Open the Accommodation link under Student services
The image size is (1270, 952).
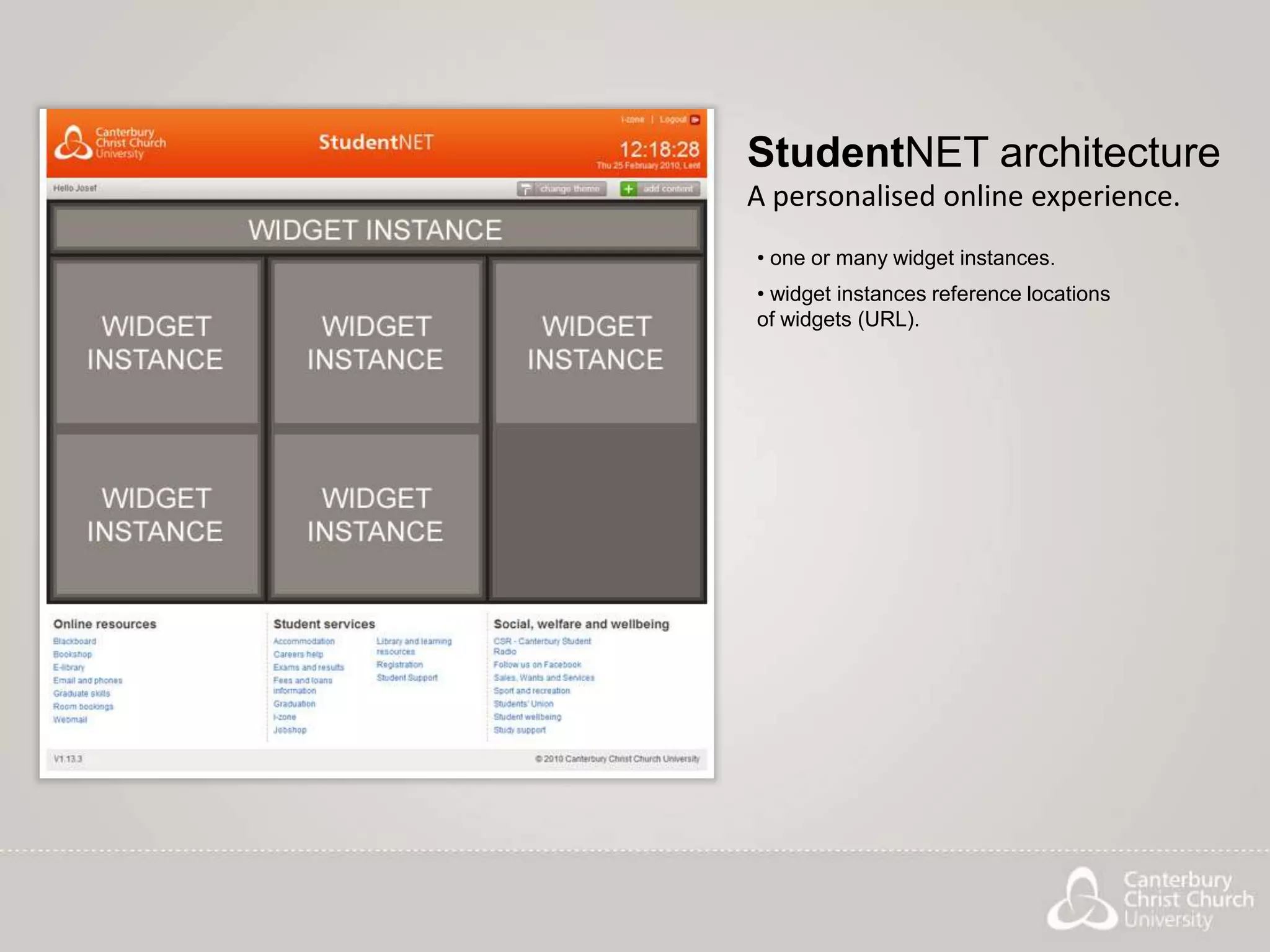pyautogui.click(x=304, y=641)
